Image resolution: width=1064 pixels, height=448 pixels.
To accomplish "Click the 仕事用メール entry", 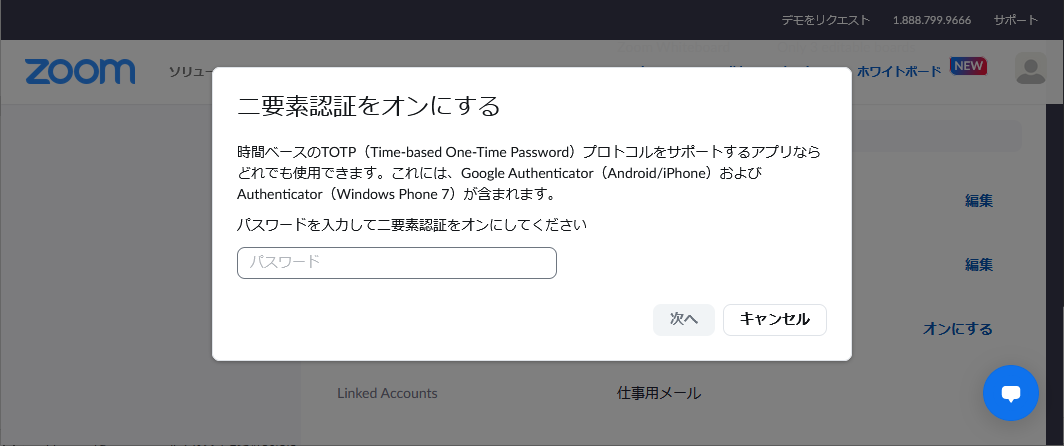I will coord(659,393).
